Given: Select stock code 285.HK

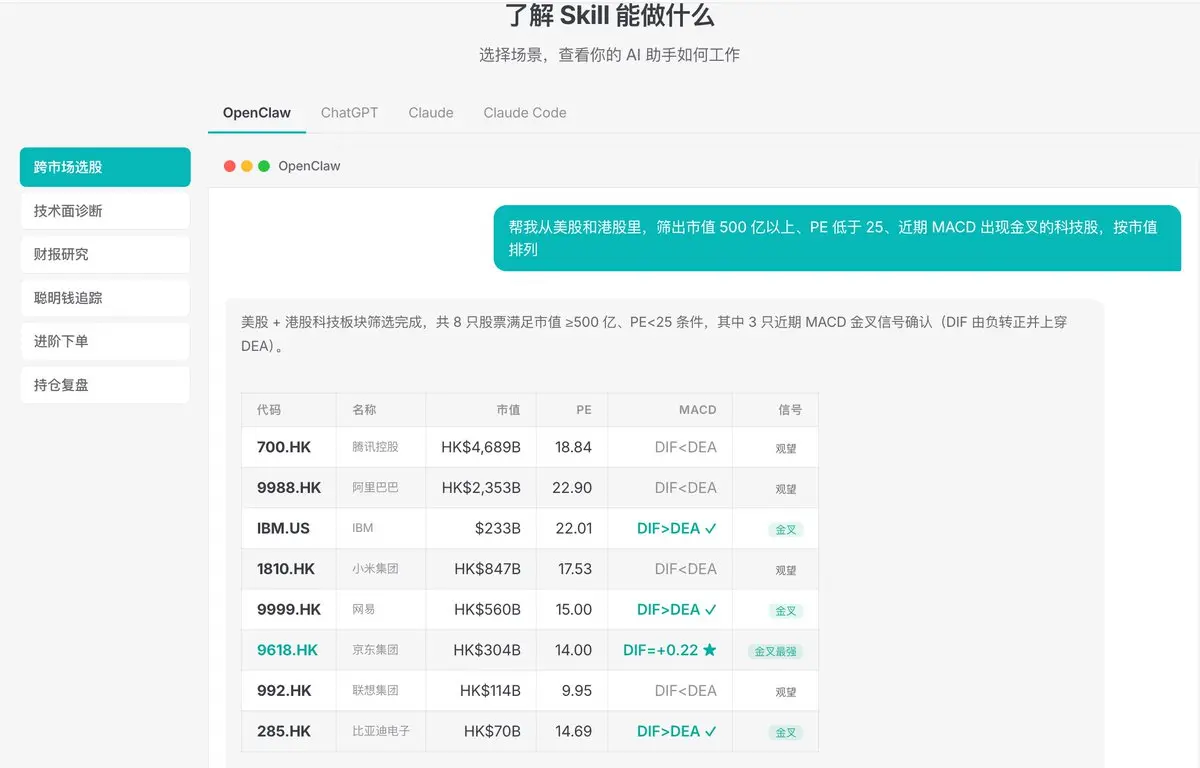Looking at the screenshot, I should (x=284, y=731).
